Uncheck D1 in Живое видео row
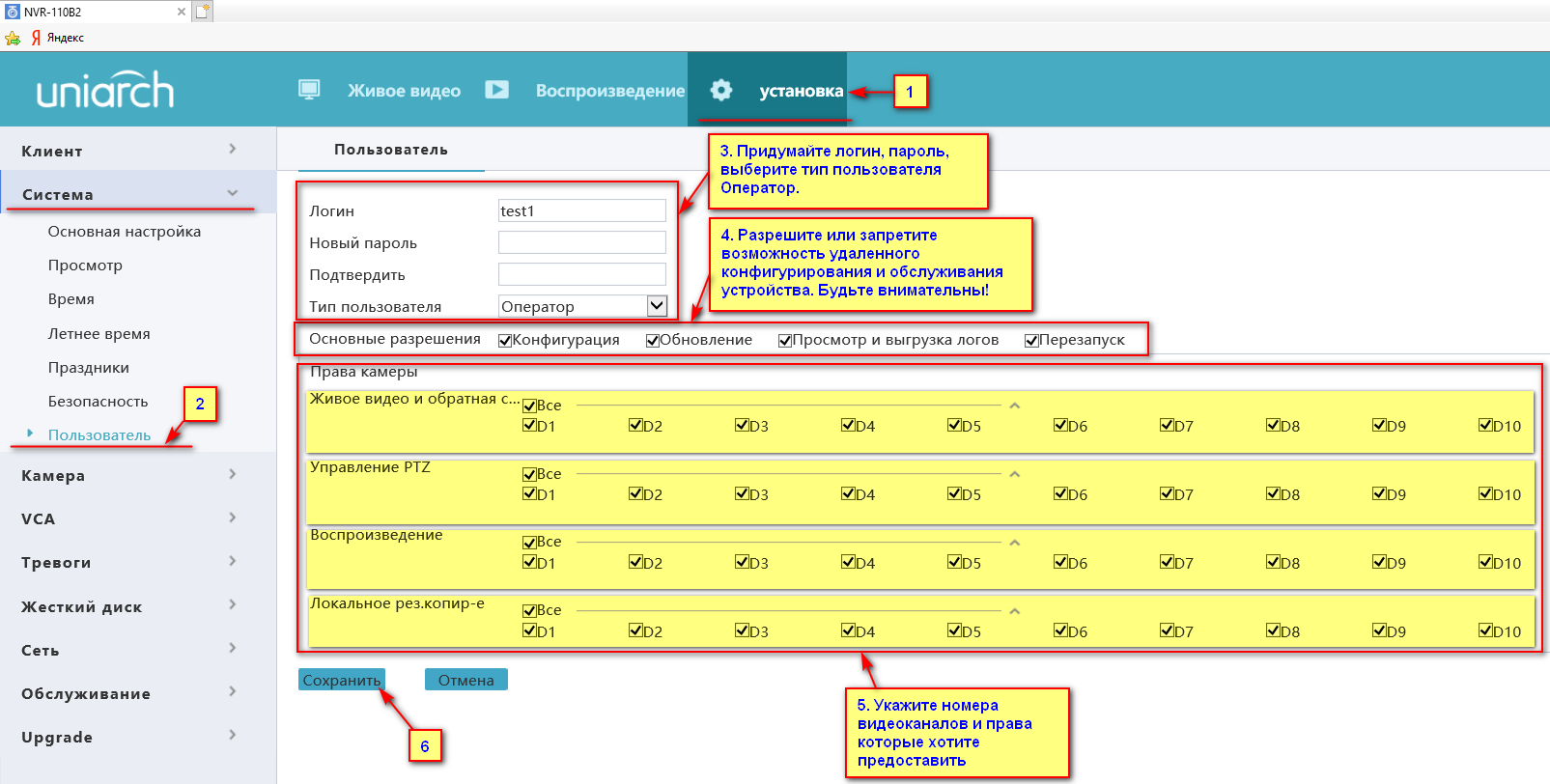 tap(529, 425)
